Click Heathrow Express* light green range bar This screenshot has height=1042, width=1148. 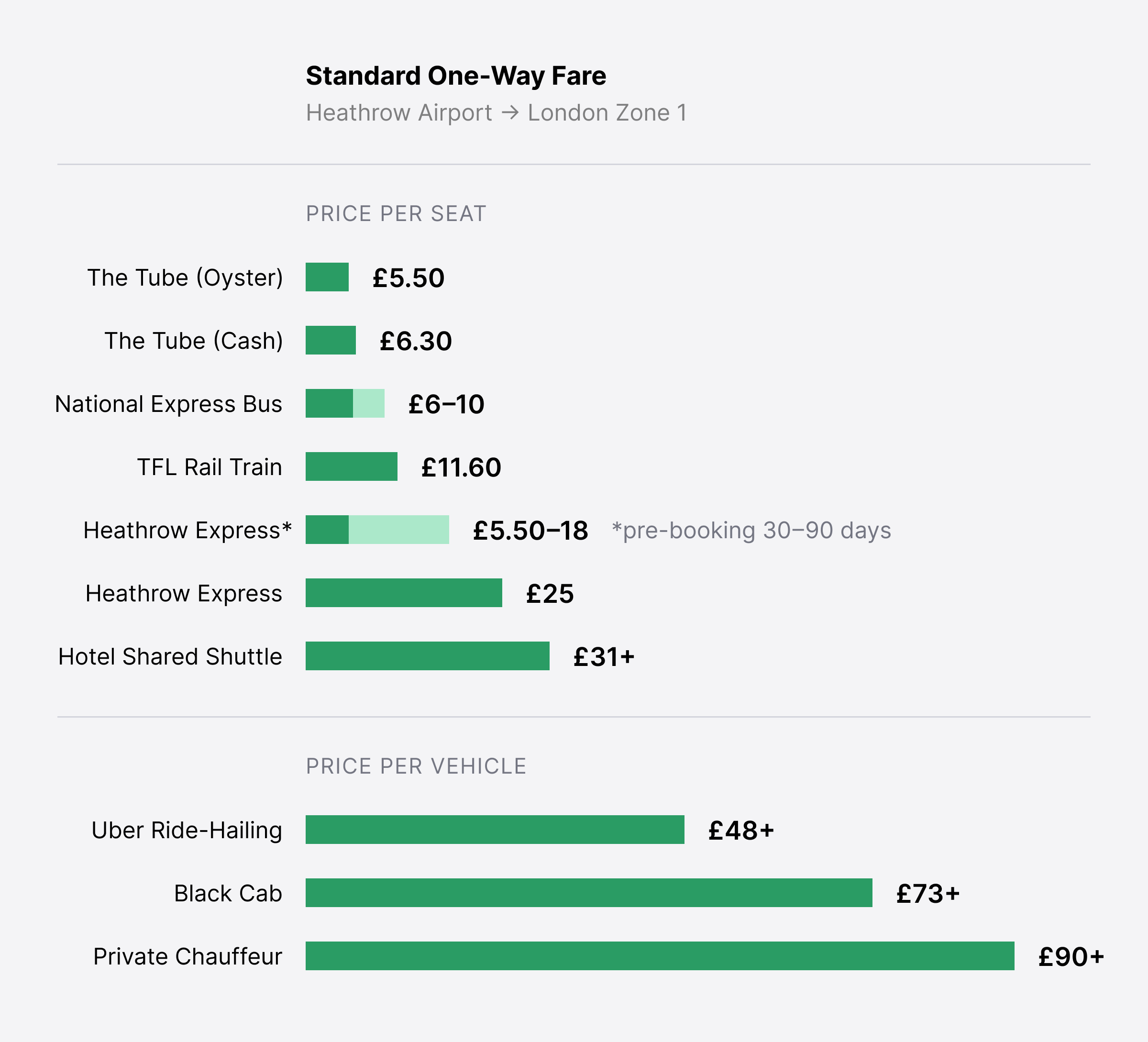[x=398, y=530]
